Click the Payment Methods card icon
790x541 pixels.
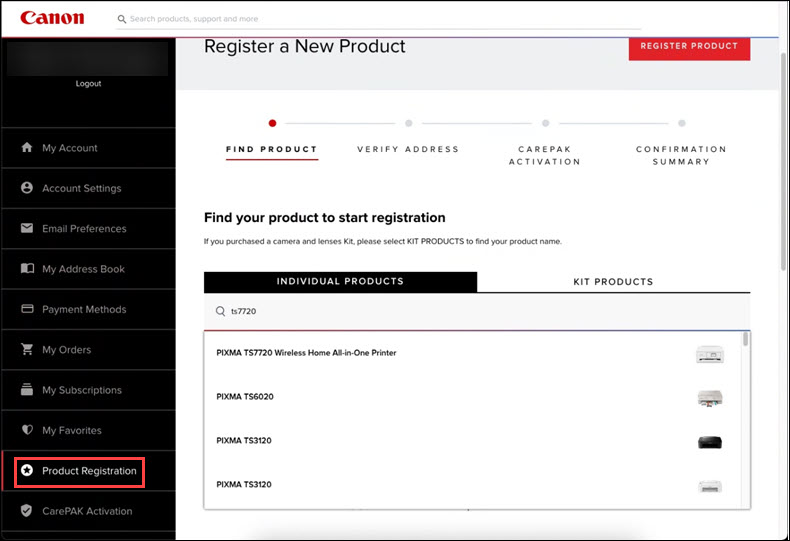pos(27,309)
